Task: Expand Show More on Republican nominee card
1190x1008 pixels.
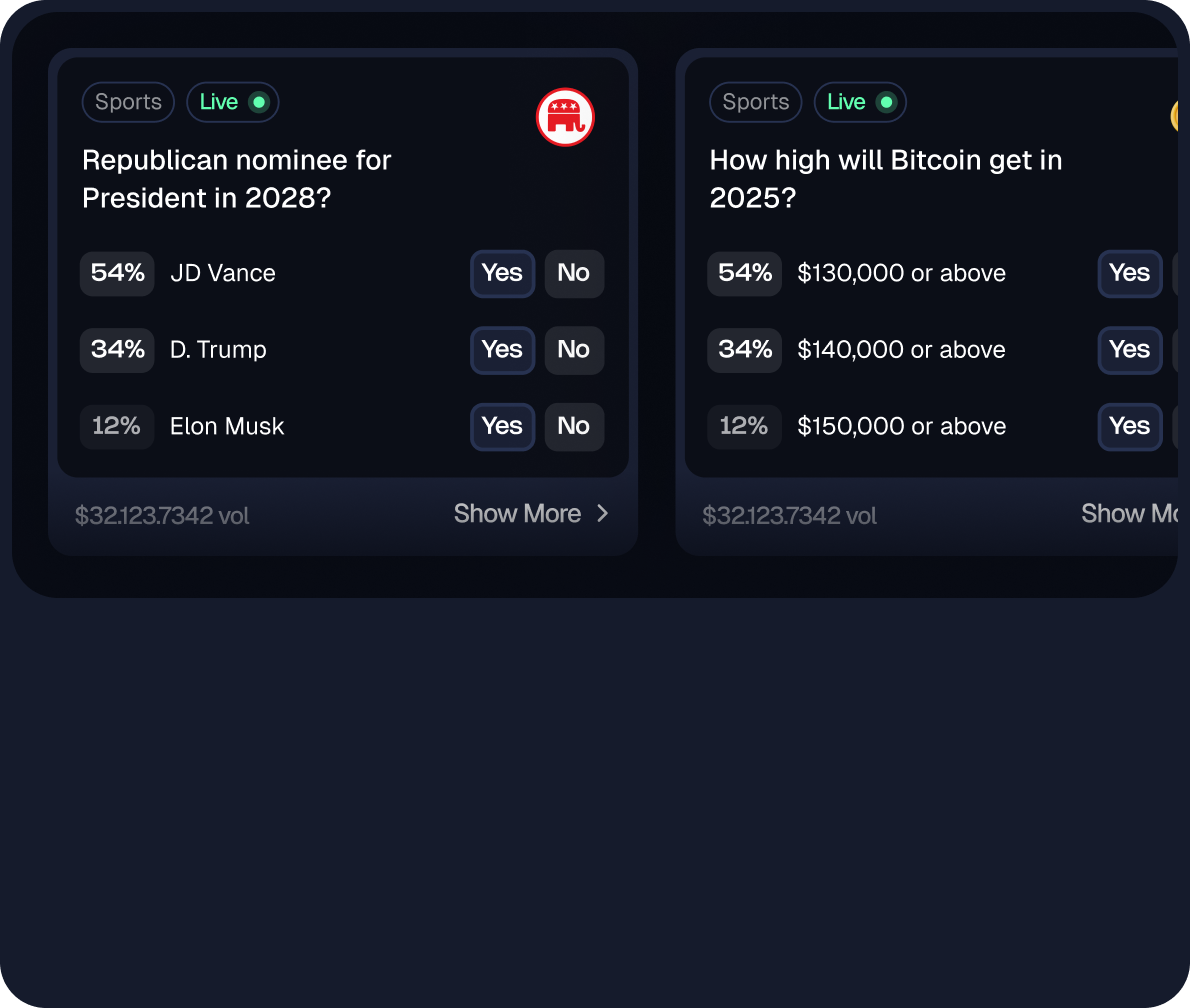Action: click(x=517, y=513)
